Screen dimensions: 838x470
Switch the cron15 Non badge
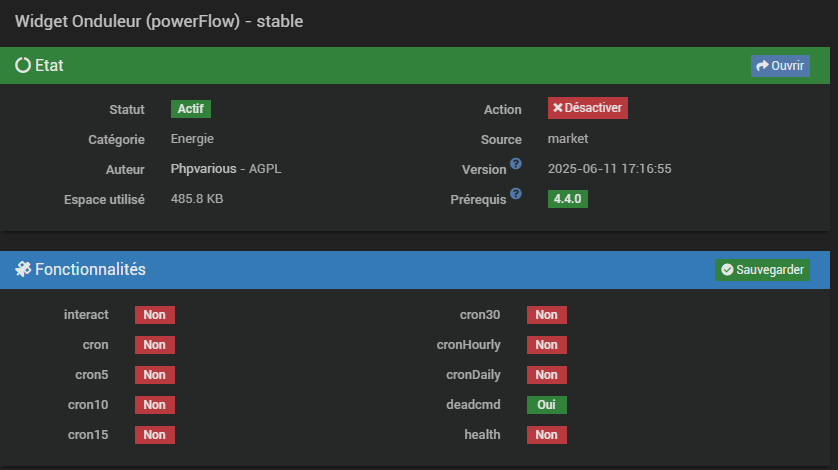click(155, 435)
